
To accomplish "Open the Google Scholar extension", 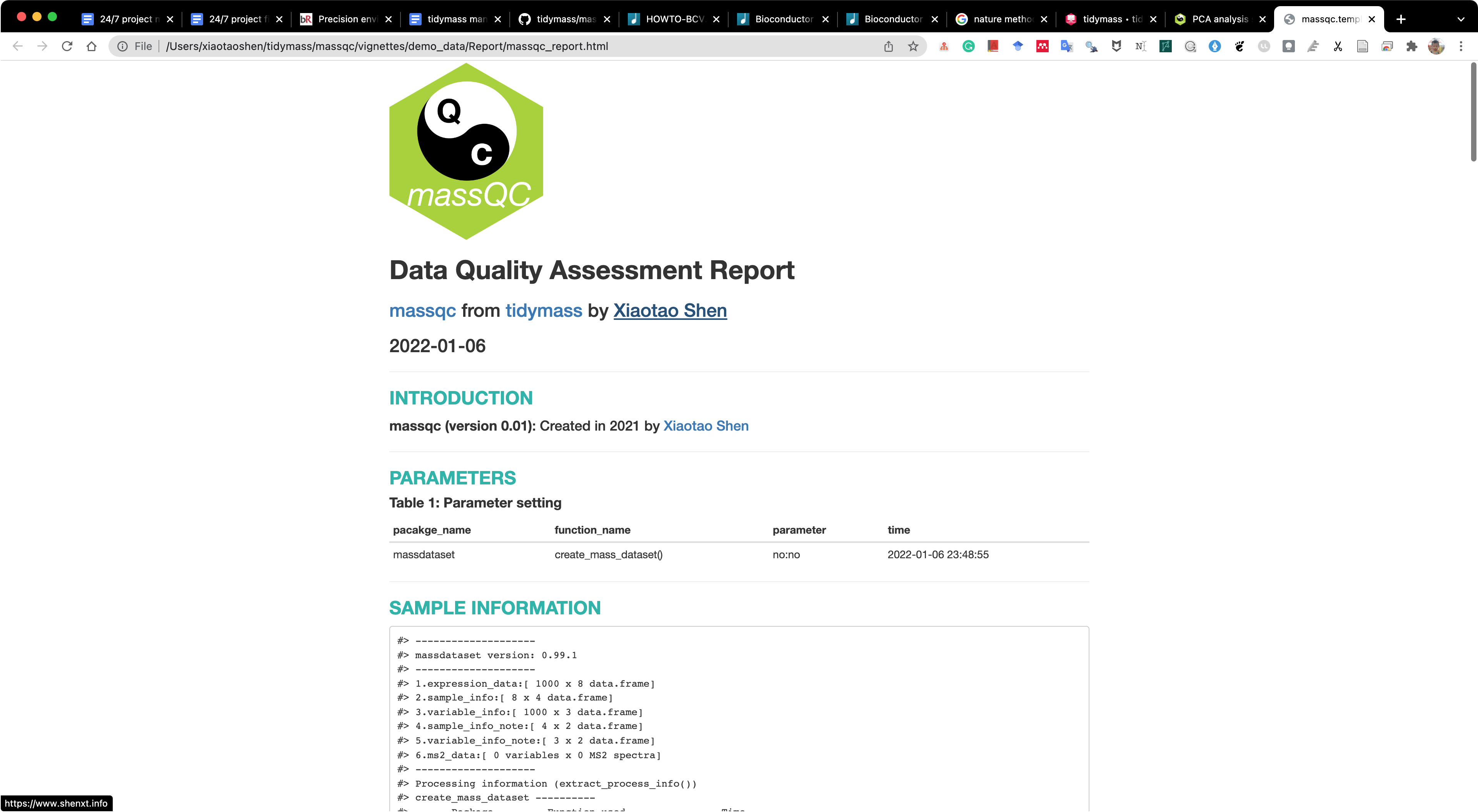I will [1018, 47].
